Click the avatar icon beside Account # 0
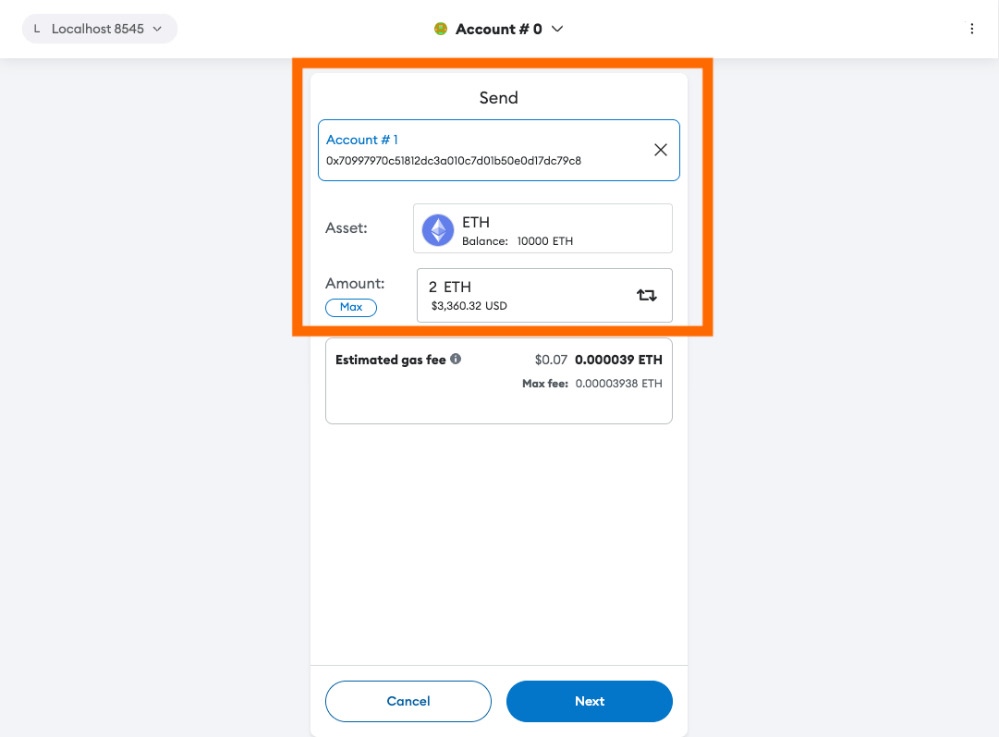999x737 pixels. coord(441,29)
